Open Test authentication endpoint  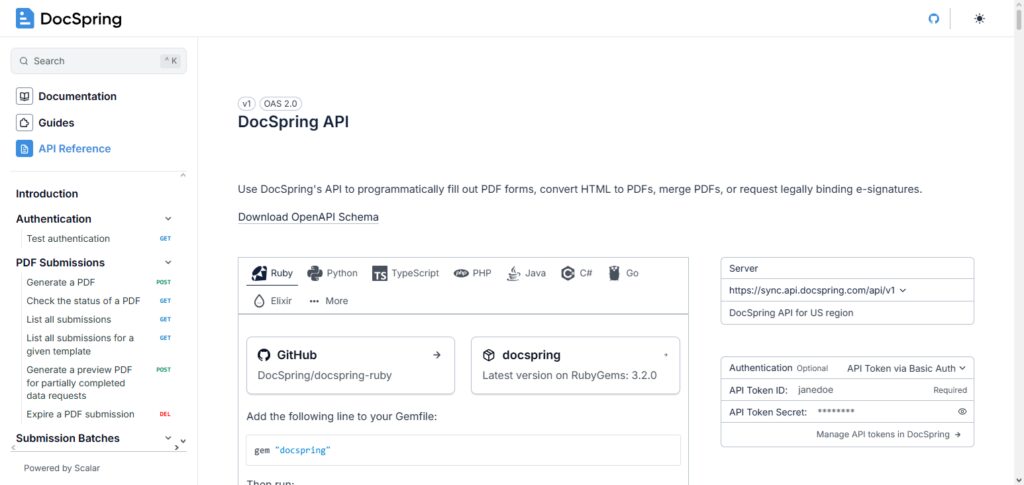[99, 239]
